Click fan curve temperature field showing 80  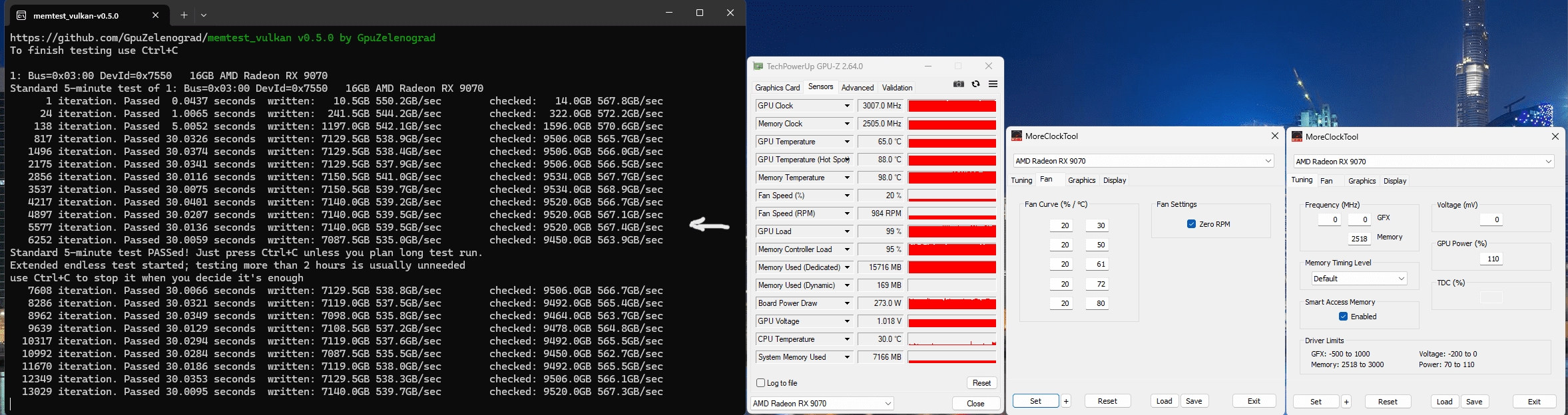point(1097,303)
